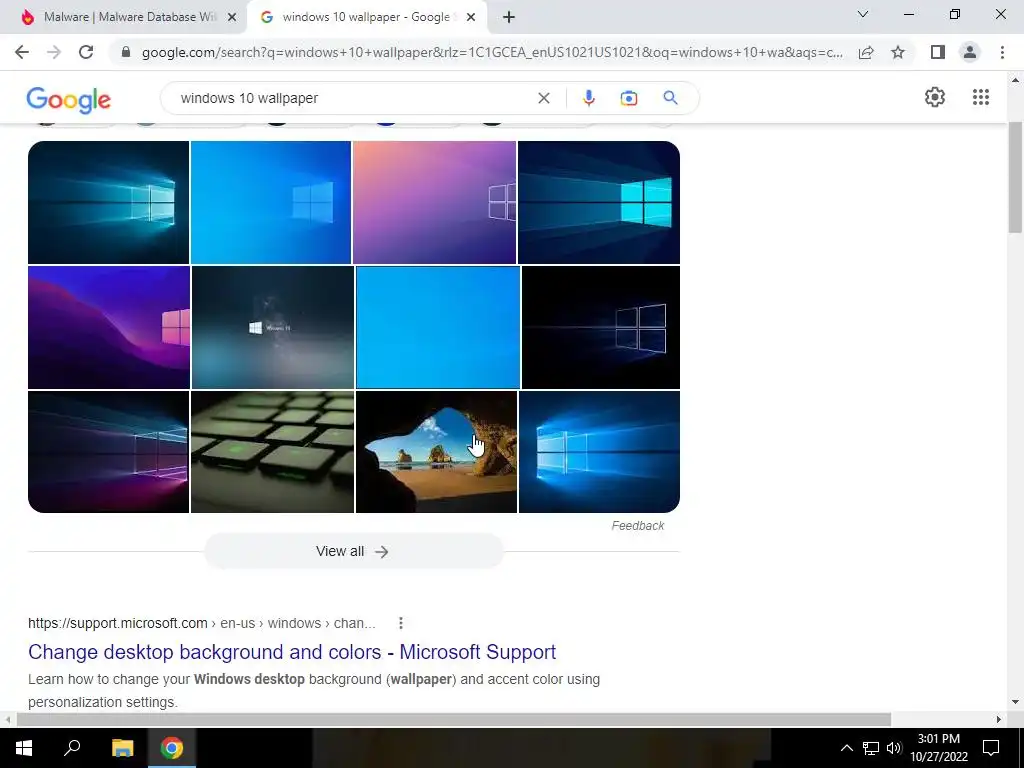Open the Windows Start menu

coord(24,748)
